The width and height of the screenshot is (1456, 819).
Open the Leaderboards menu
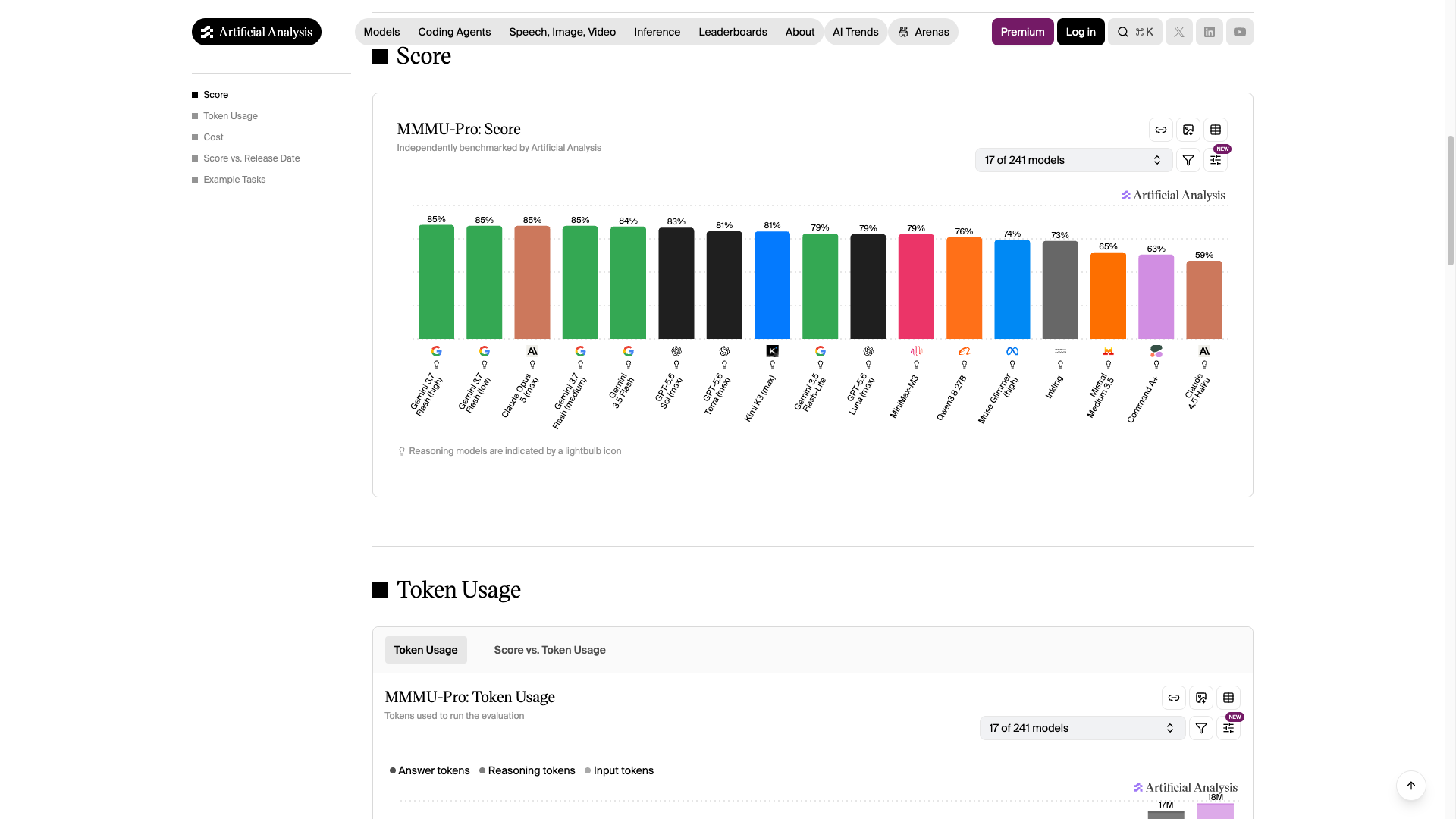pos(733,32)
